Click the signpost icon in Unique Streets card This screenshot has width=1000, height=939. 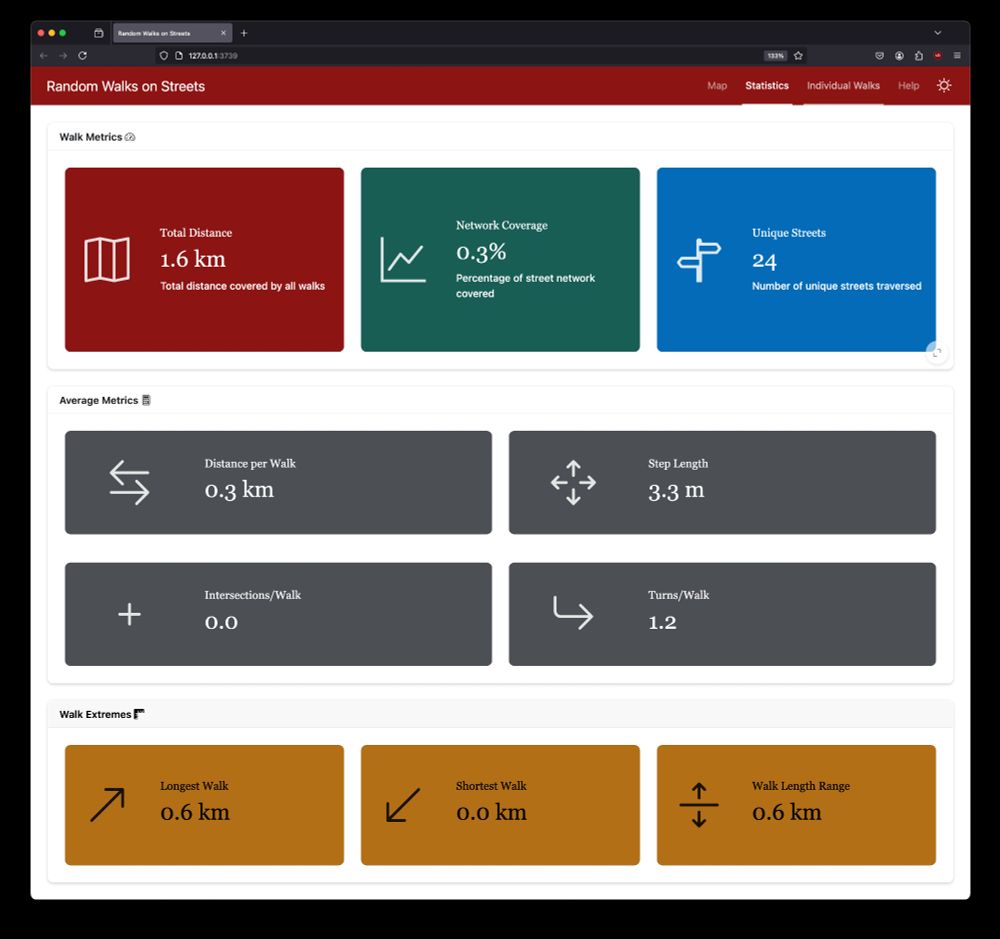(x=699, y=260)
